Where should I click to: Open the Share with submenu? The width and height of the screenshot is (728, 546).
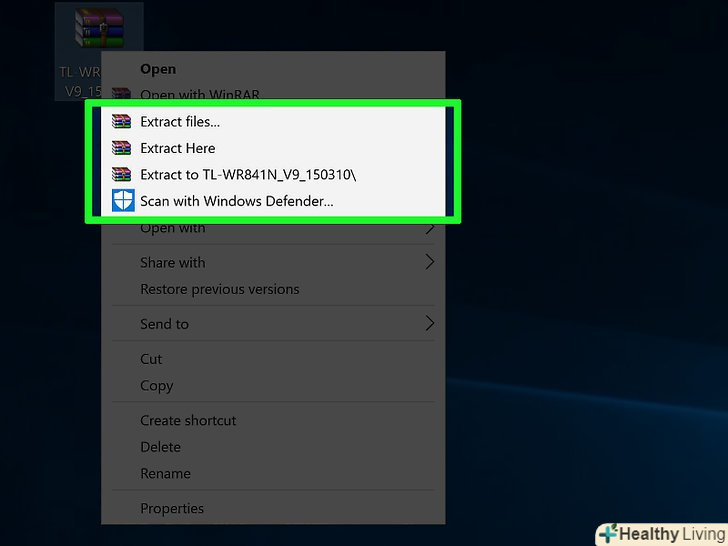pyautogui.click(x=273, y=262)
